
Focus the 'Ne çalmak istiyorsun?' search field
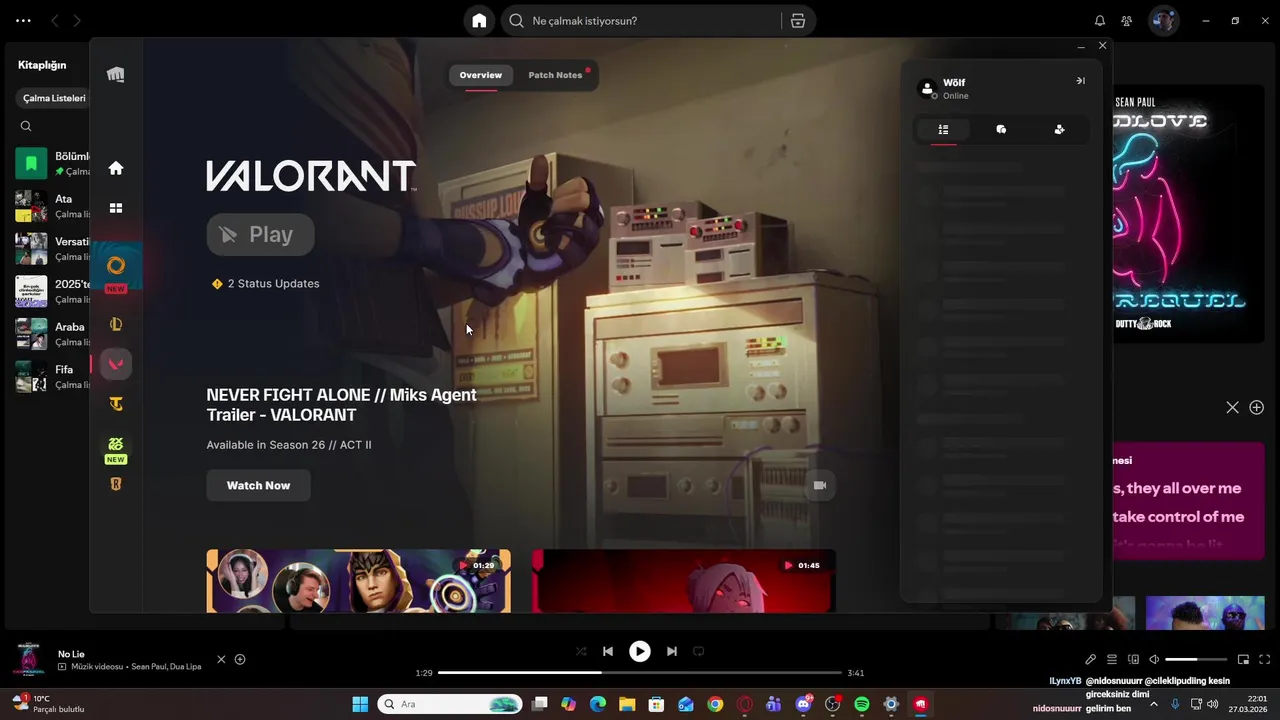[x=640, y=20]
